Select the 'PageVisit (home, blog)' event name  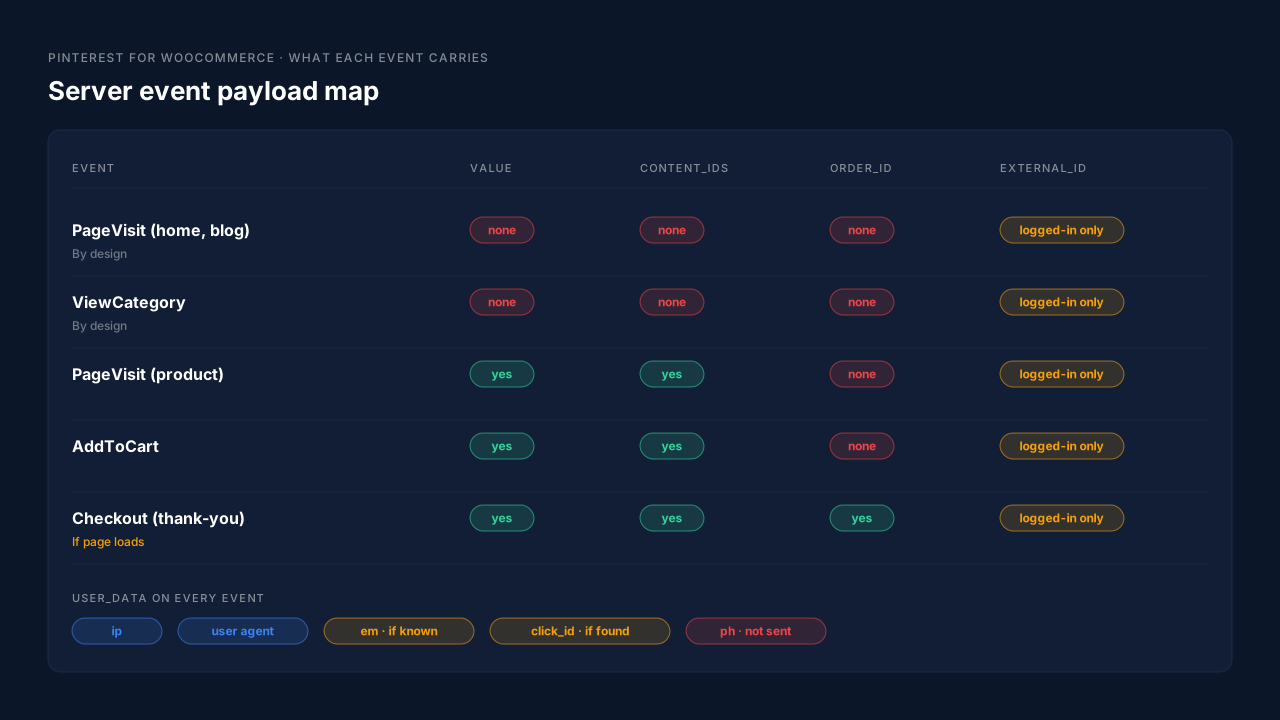pyautogui.click(x=161, y=230)
